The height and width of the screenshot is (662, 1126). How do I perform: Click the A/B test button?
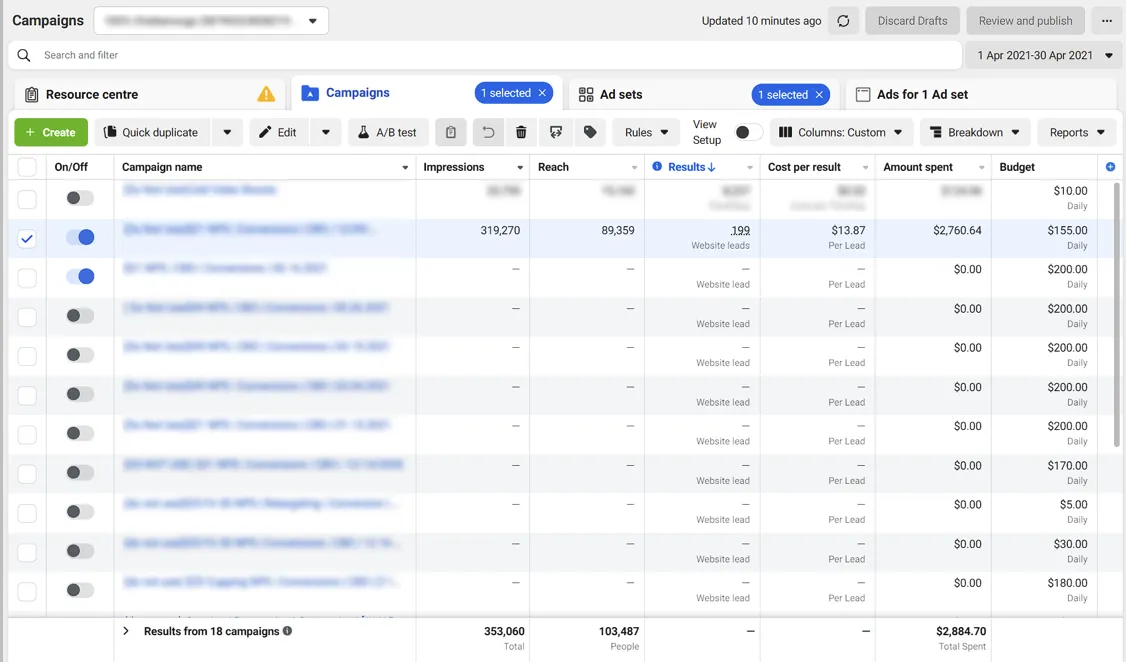click(388, 132)
